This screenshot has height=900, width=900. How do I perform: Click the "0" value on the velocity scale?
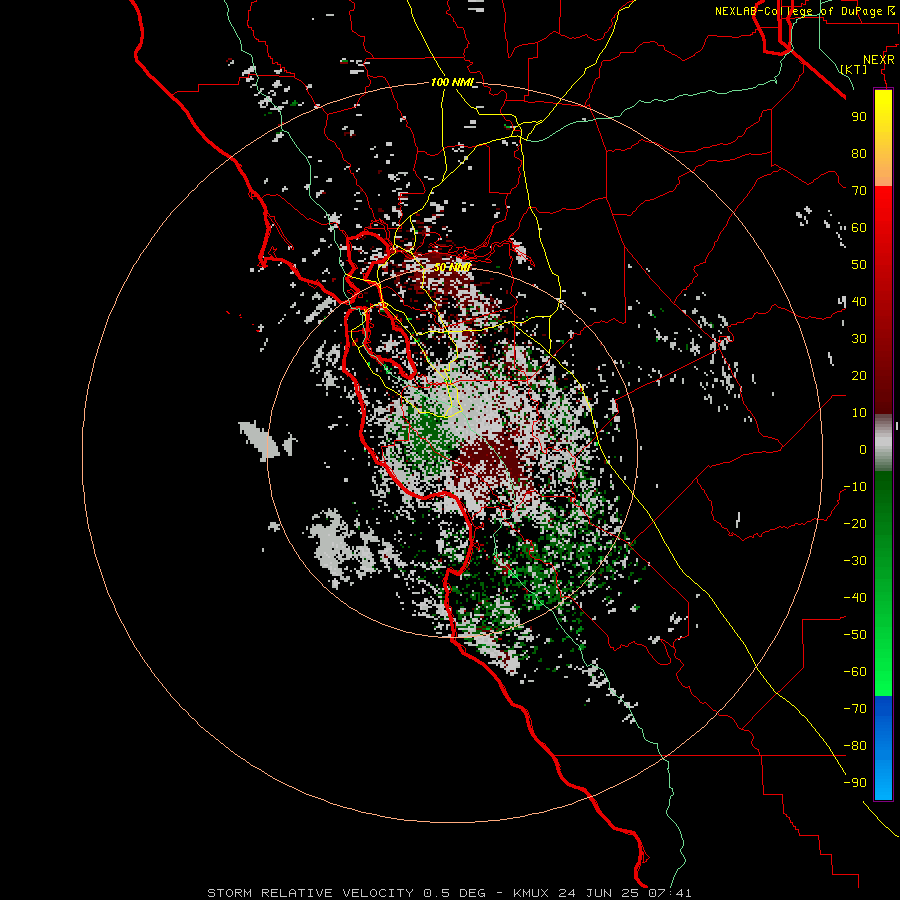click(x=863, y=450)
